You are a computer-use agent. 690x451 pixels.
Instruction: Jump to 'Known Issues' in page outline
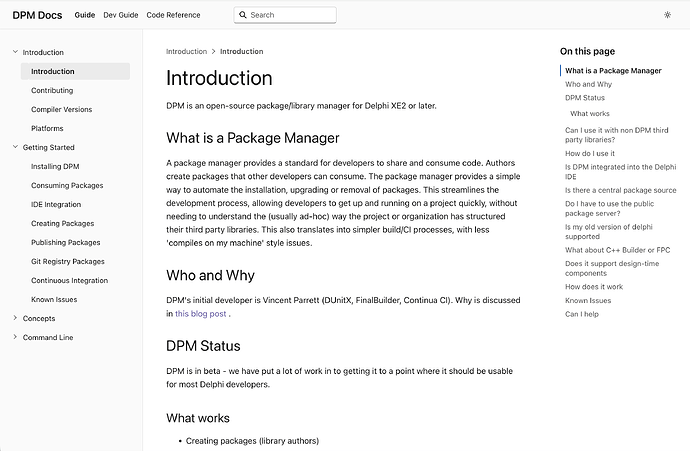[x=588, y=301]
